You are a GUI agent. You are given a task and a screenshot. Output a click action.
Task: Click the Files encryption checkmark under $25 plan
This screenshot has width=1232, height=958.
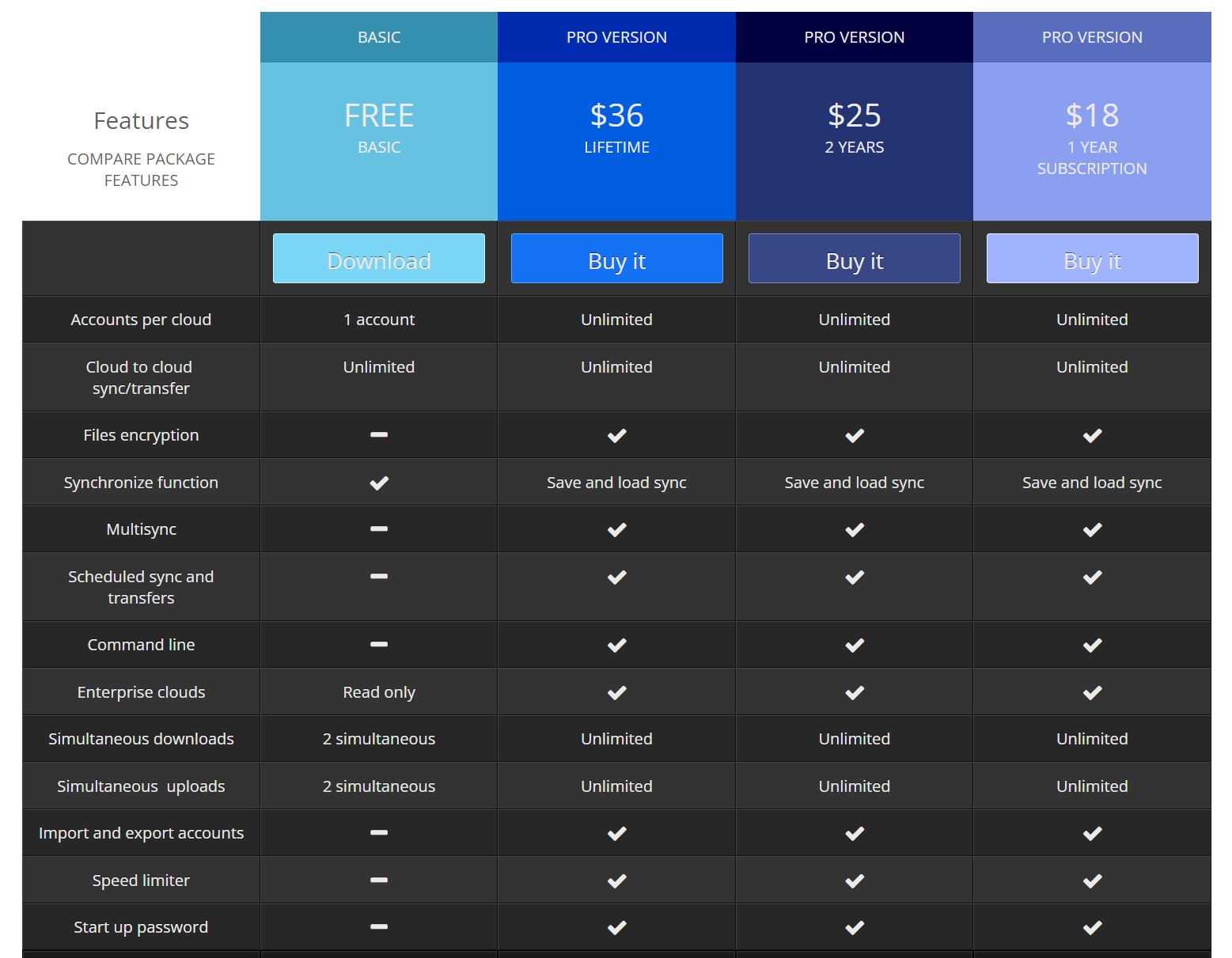[x=855, y=435]
